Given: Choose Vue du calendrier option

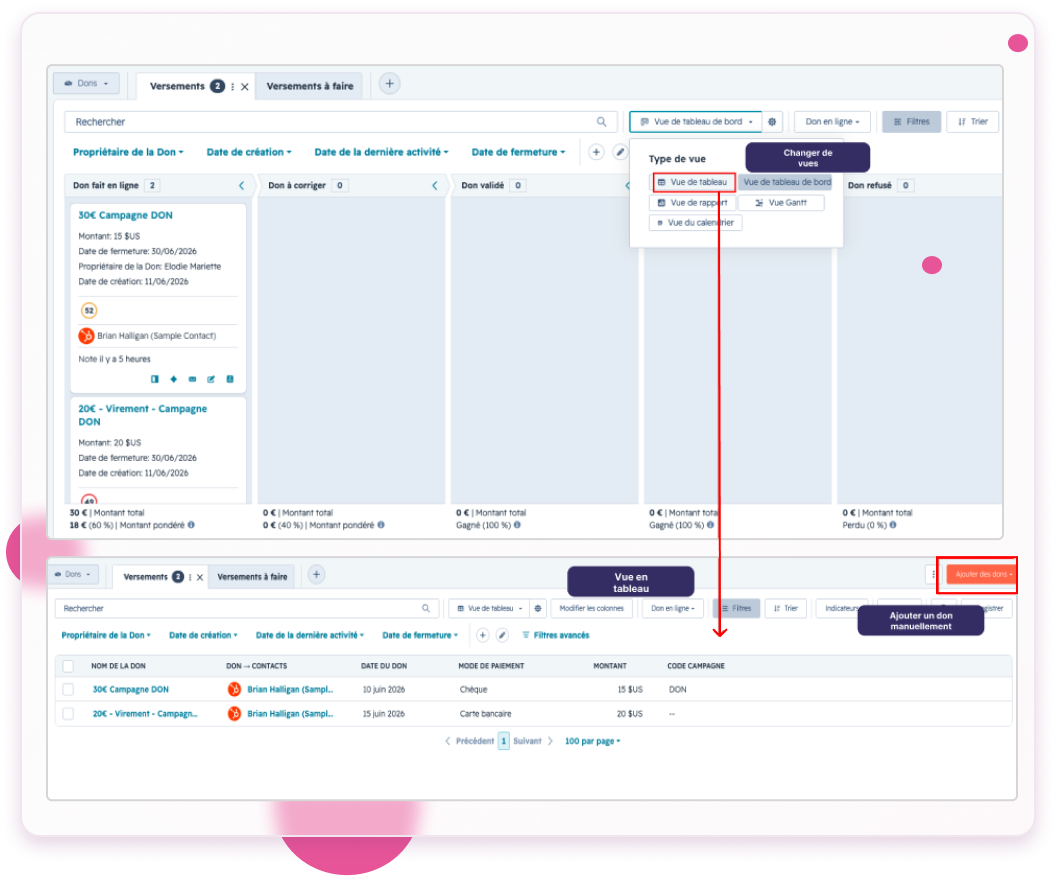Looking at the screenshot, I should 696,223.
